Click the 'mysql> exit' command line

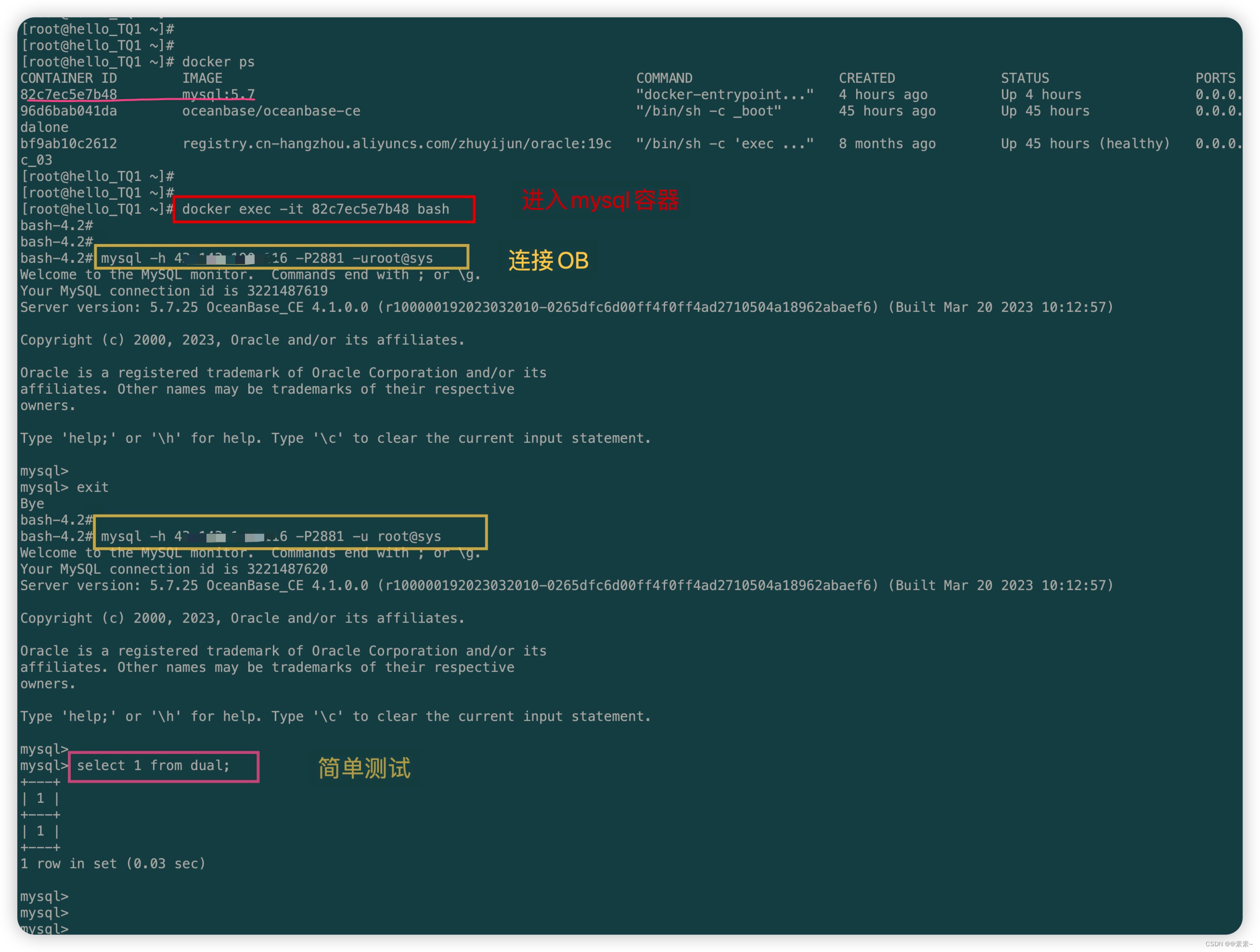(x=64, y=487)
